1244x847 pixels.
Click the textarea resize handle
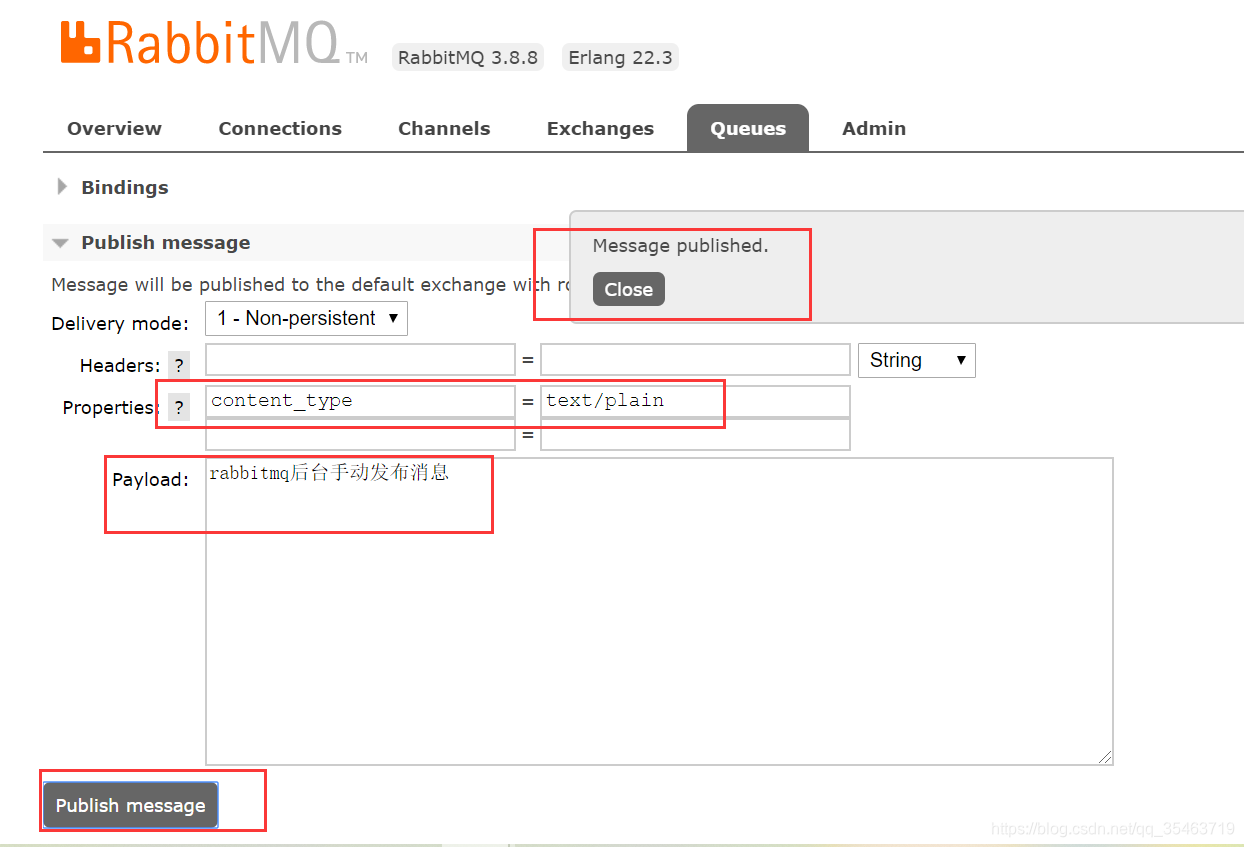coord(1104,757)
